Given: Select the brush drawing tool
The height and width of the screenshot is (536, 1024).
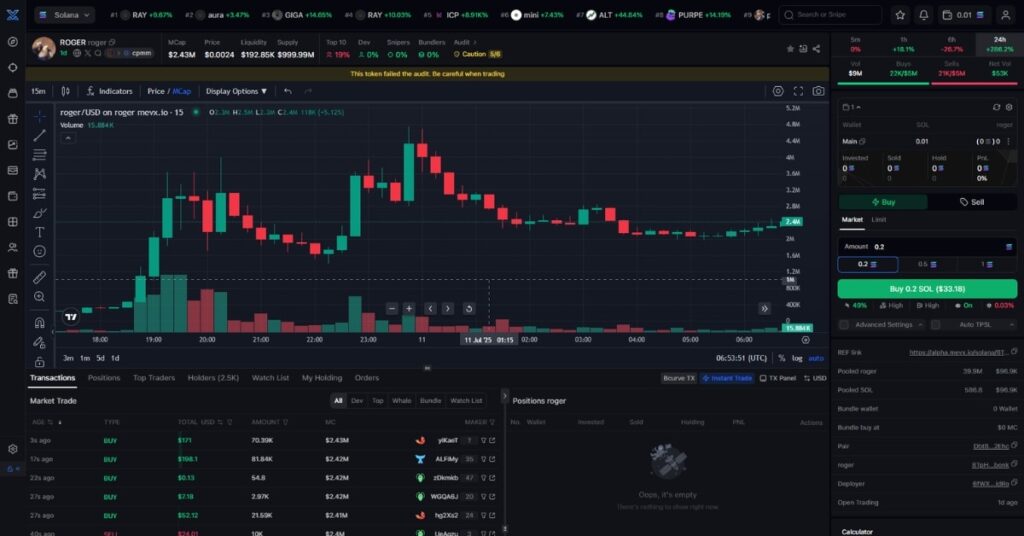Looking at the screenshot, I should (x=39, y=213).
